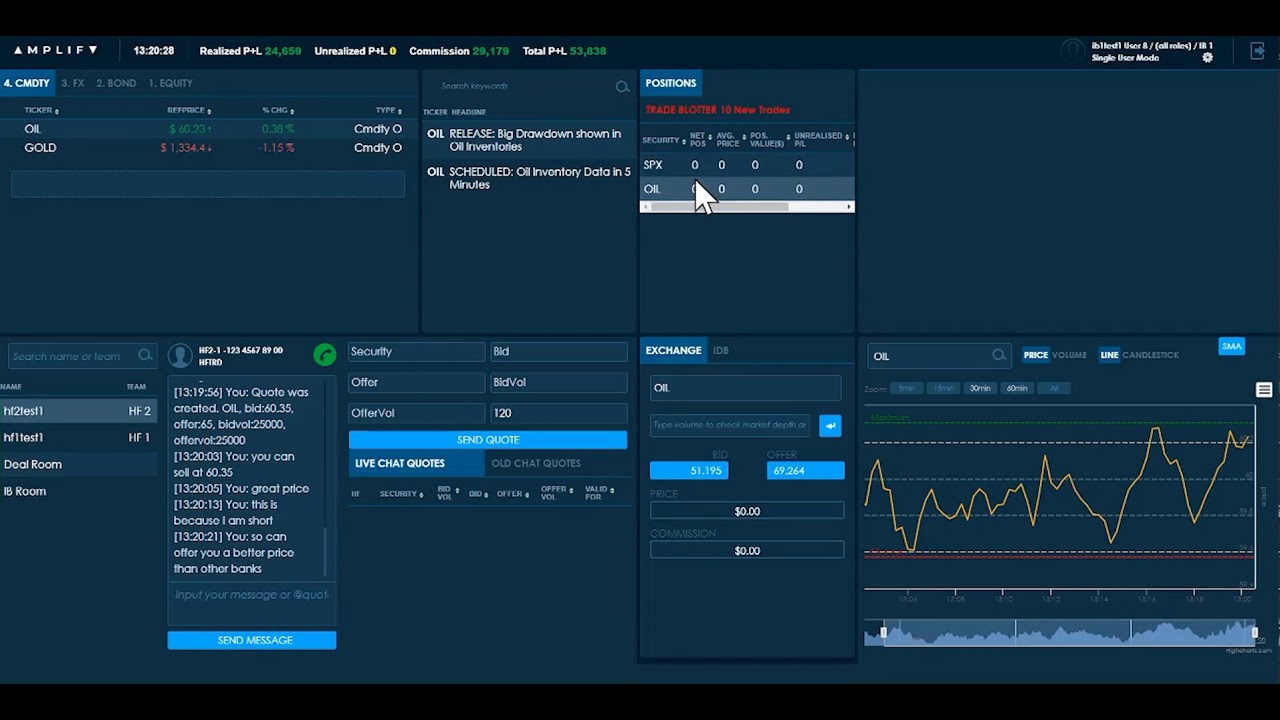
Task: Open the OLD CHAT QUOTES tab
Action: [x=536, y=463]
